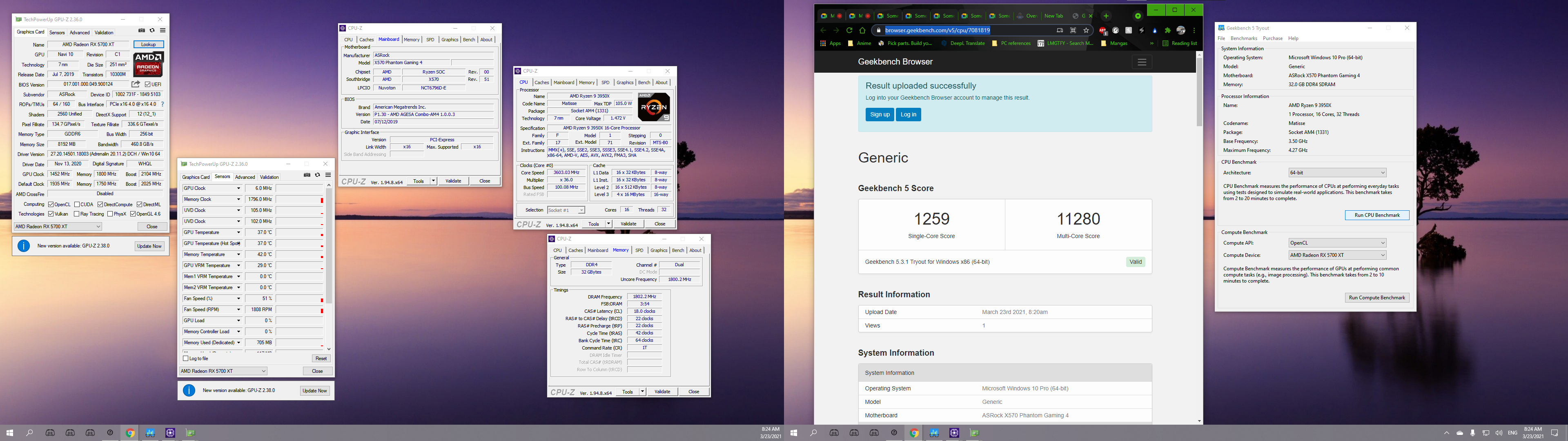
Task: Toggle the DirectML checkbox in GPU-Z
Action: 139,205
